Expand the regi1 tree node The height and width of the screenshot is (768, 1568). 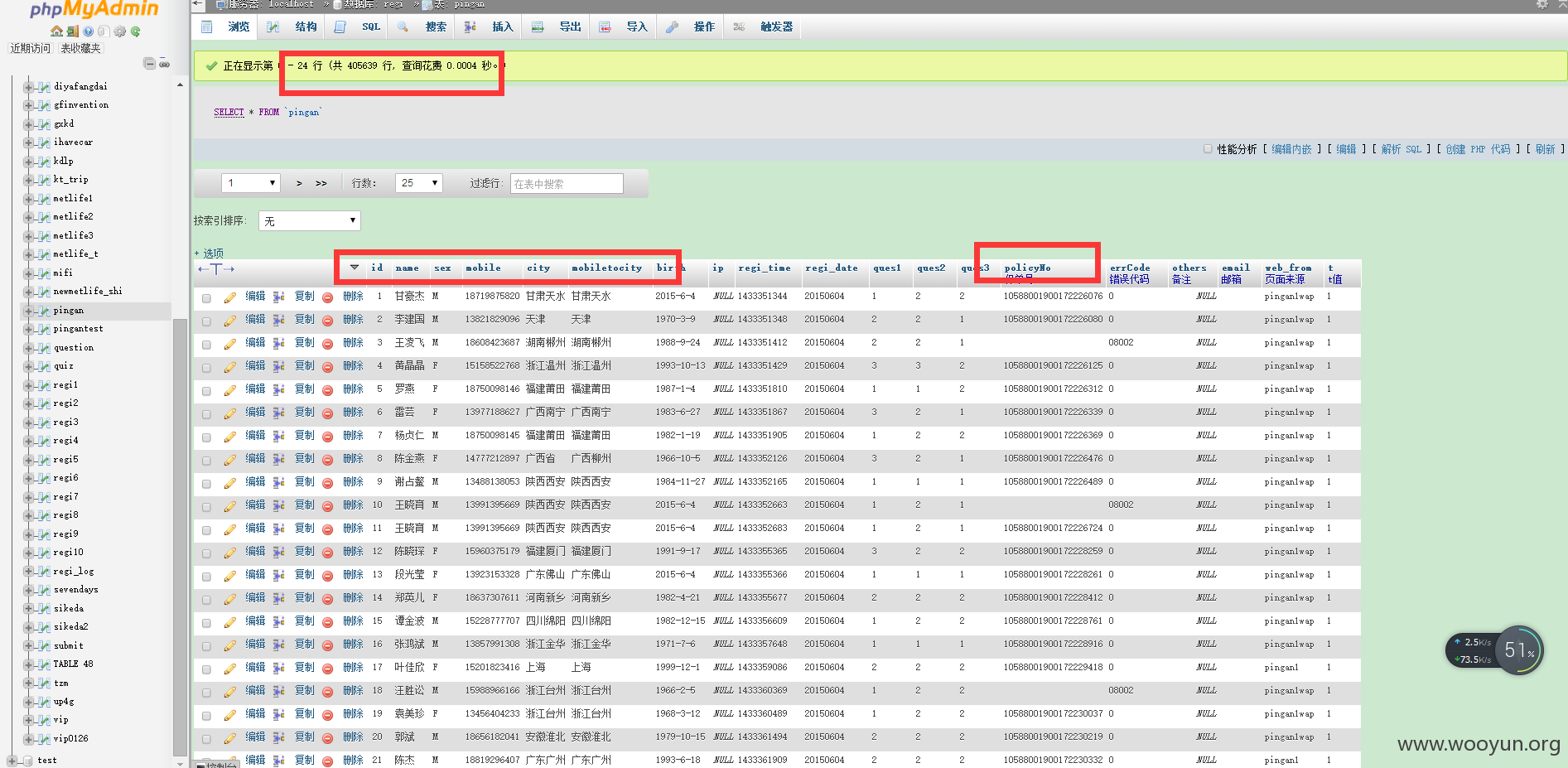[x=29, y=385]
